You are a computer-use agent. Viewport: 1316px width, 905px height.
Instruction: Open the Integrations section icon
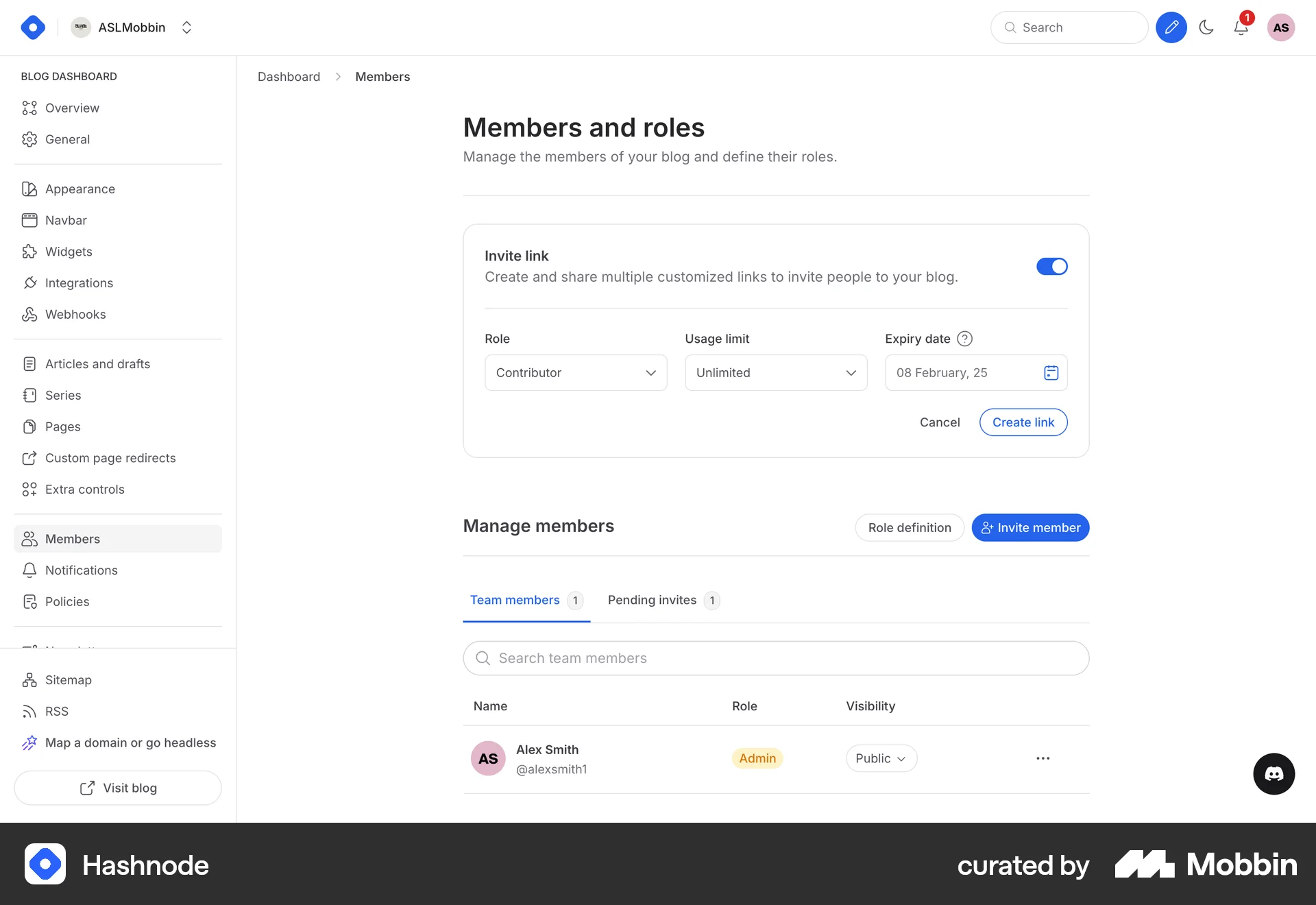point(29,282)
